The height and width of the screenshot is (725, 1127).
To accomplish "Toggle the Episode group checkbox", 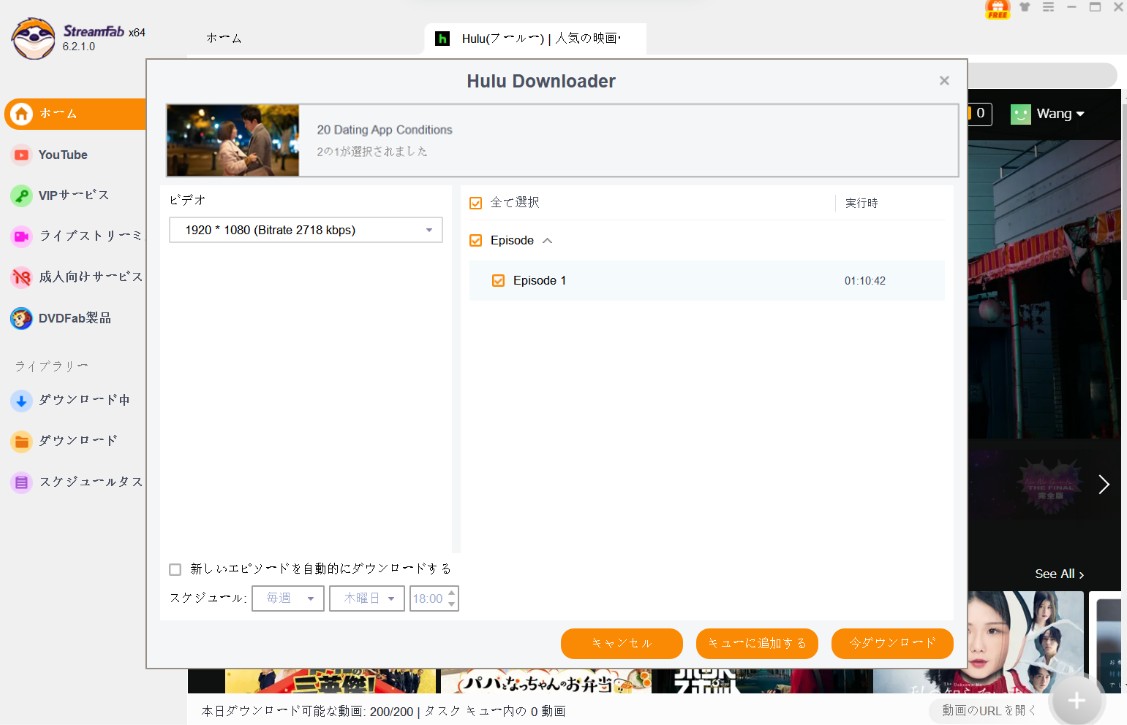I will pyautogui.click(x=476, y=241).
